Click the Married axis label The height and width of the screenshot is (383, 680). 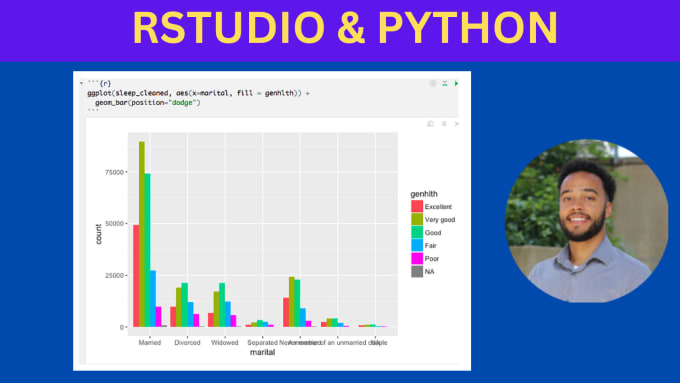click(x=150, y=343)
